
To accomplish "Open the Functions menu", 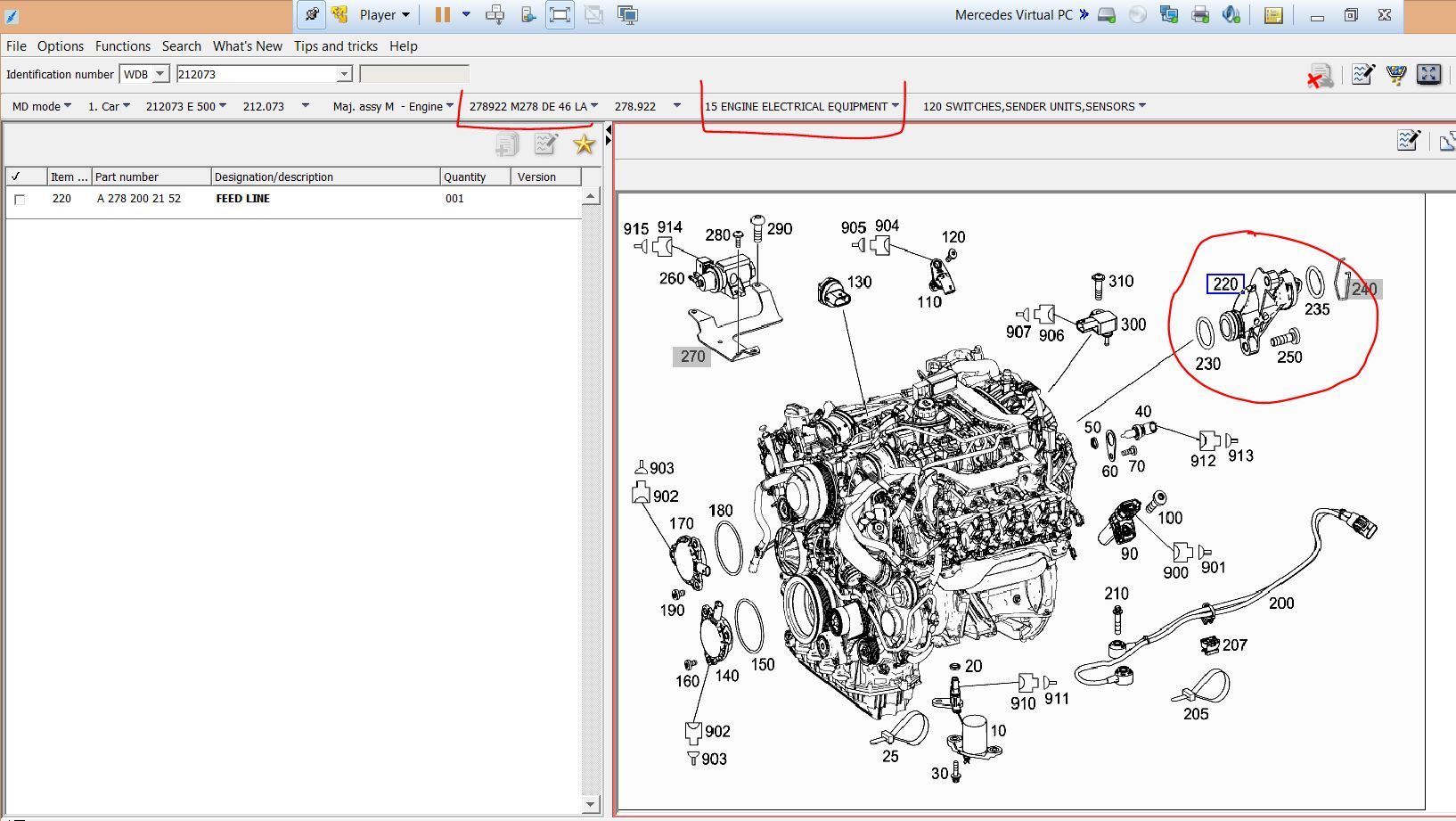I will pos(122,46).
